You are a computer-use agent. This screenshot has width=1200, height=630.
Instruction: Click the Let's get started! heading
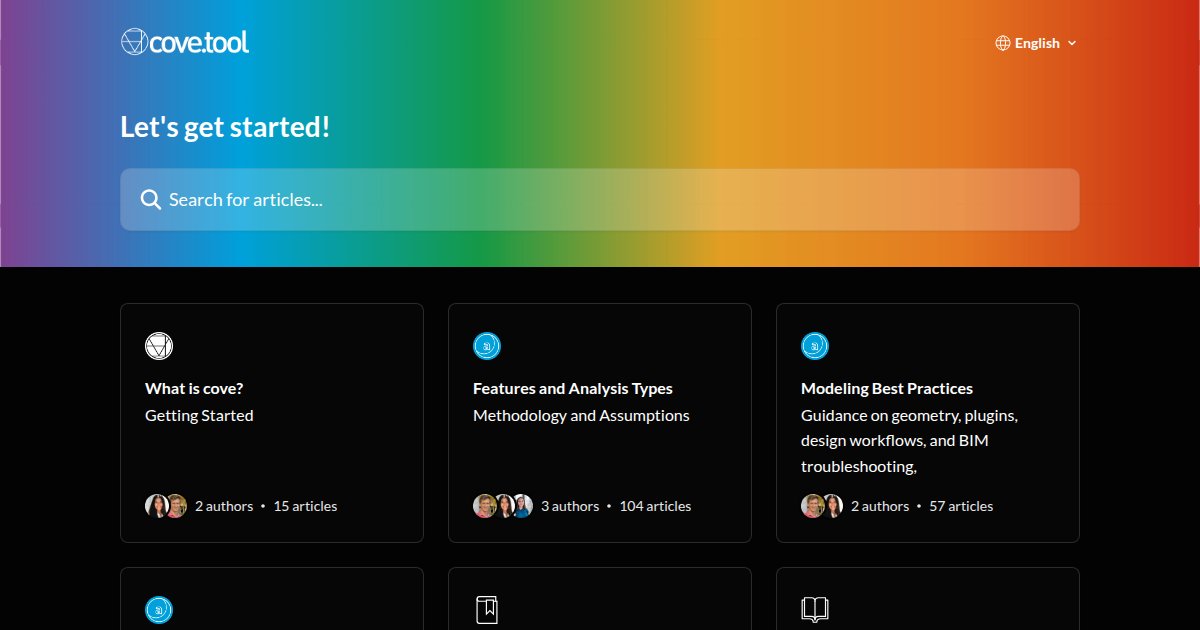(225, 127)
